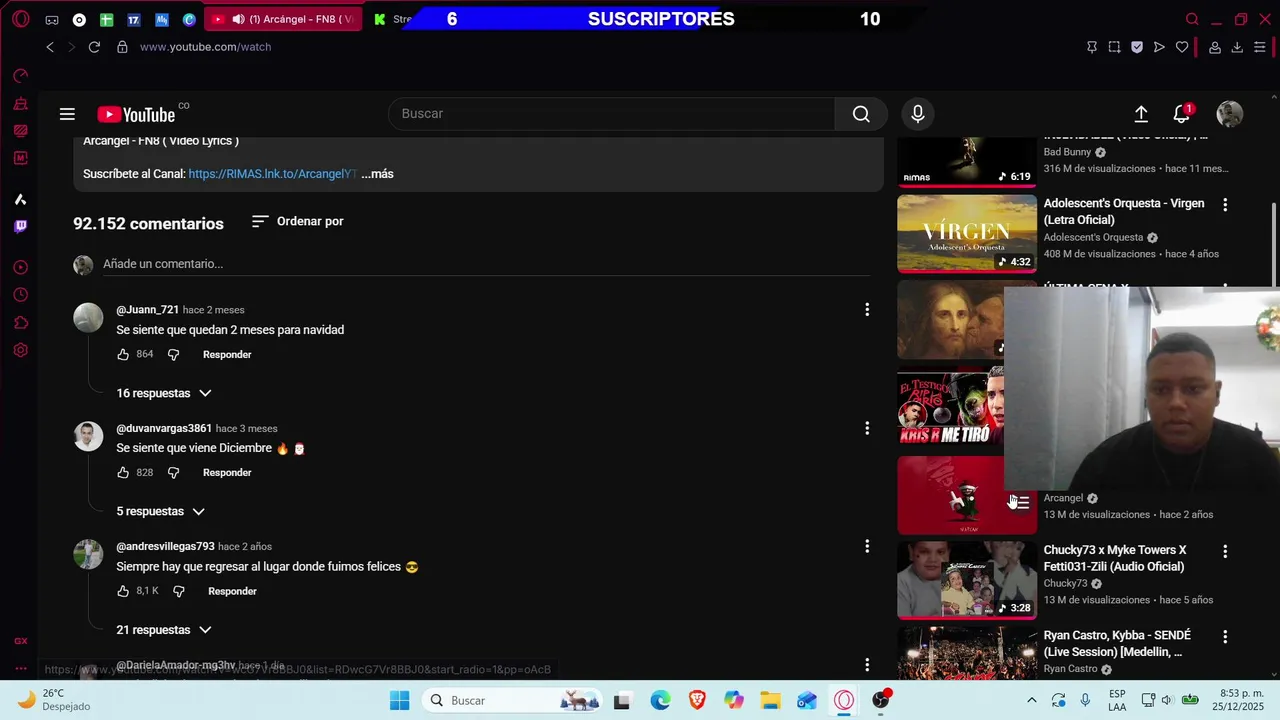Open sidebar Settings gear icon

[x=21, y=350]
